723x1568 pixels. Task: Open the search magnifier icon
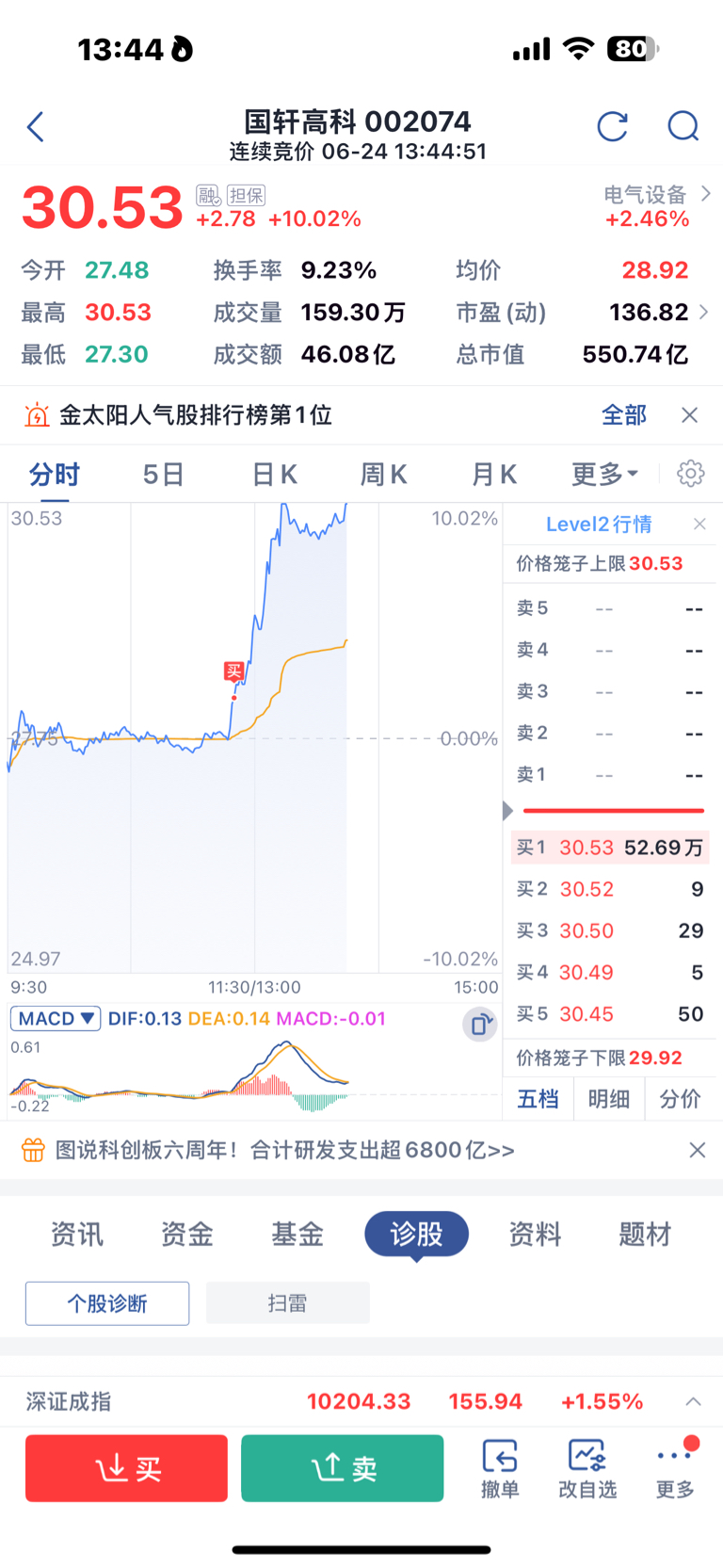[683, 126]
